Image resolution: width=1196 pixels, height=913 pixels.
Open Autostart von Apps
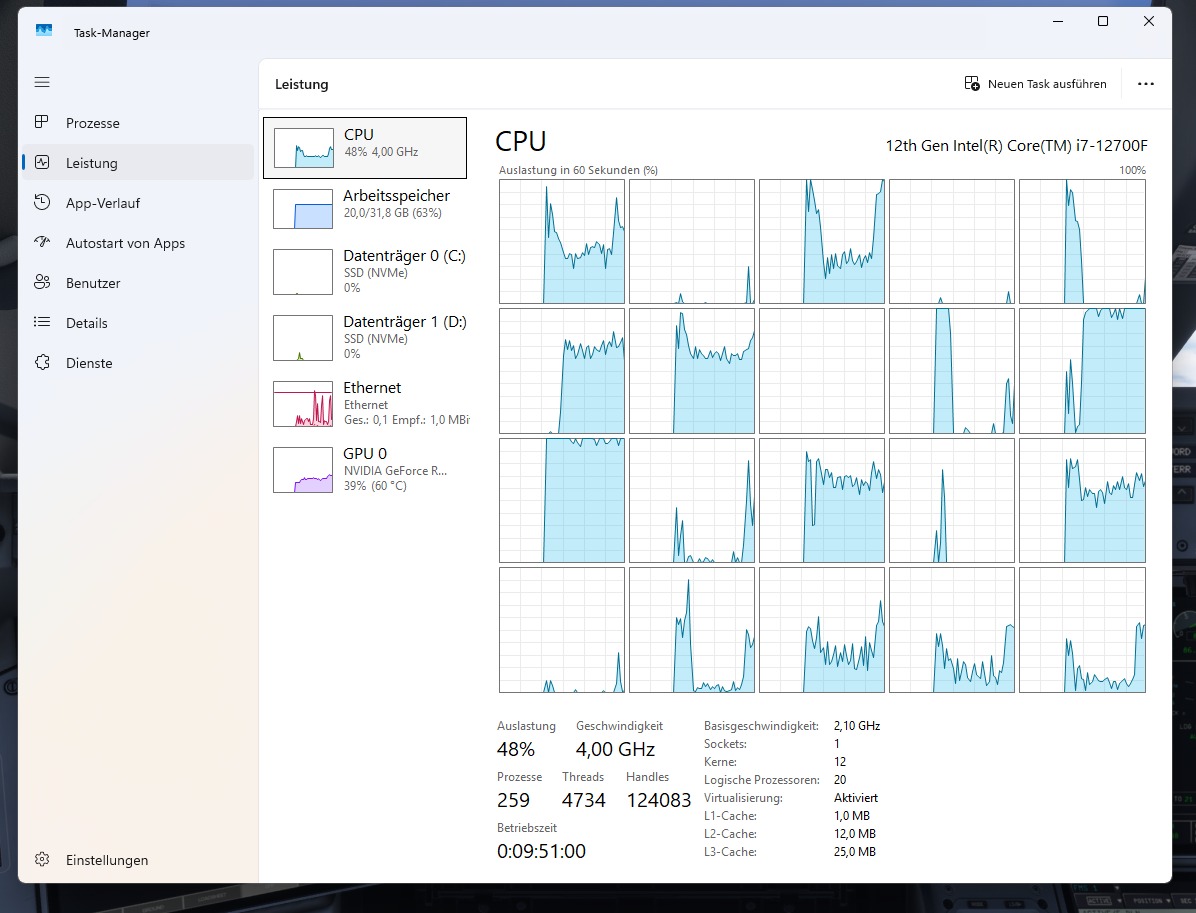click(x=137, y=243)
